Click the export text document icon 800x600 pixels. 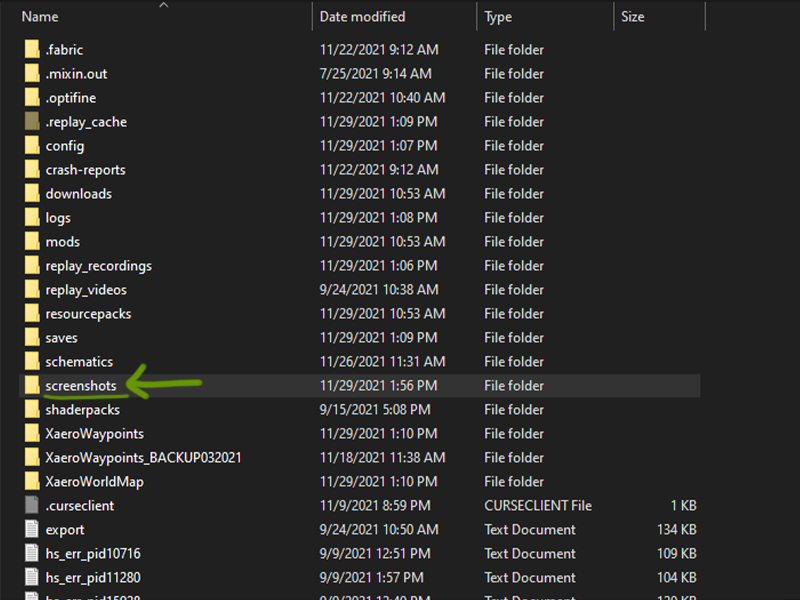pyautogui.click(x=32, y=530)
